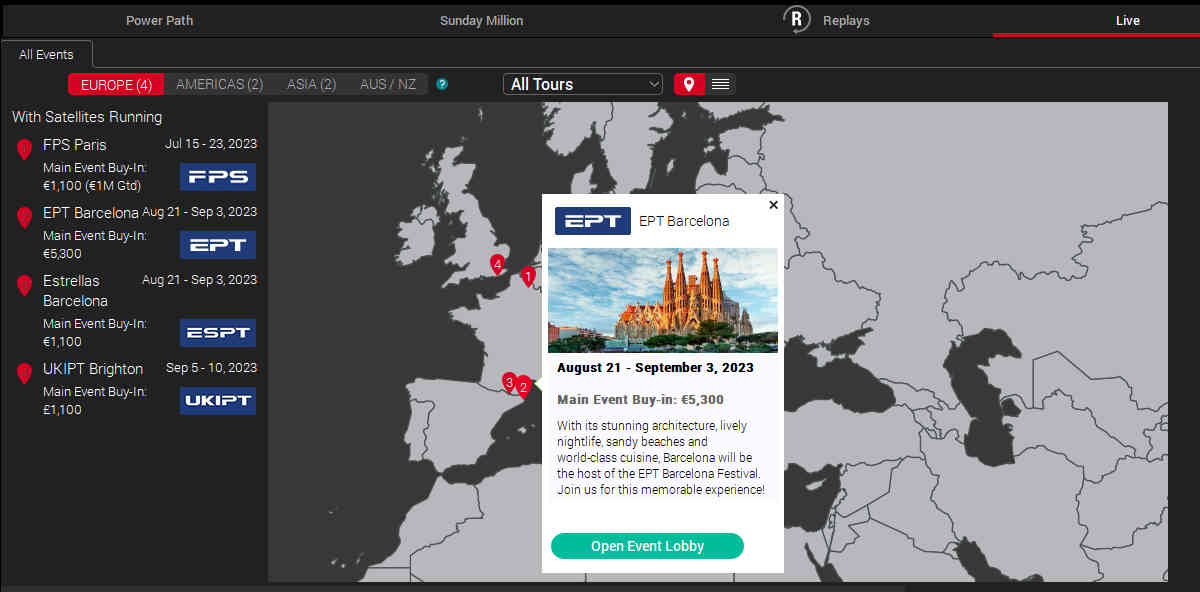Click the Sagrada Familia photo in popup

[663, 300]
